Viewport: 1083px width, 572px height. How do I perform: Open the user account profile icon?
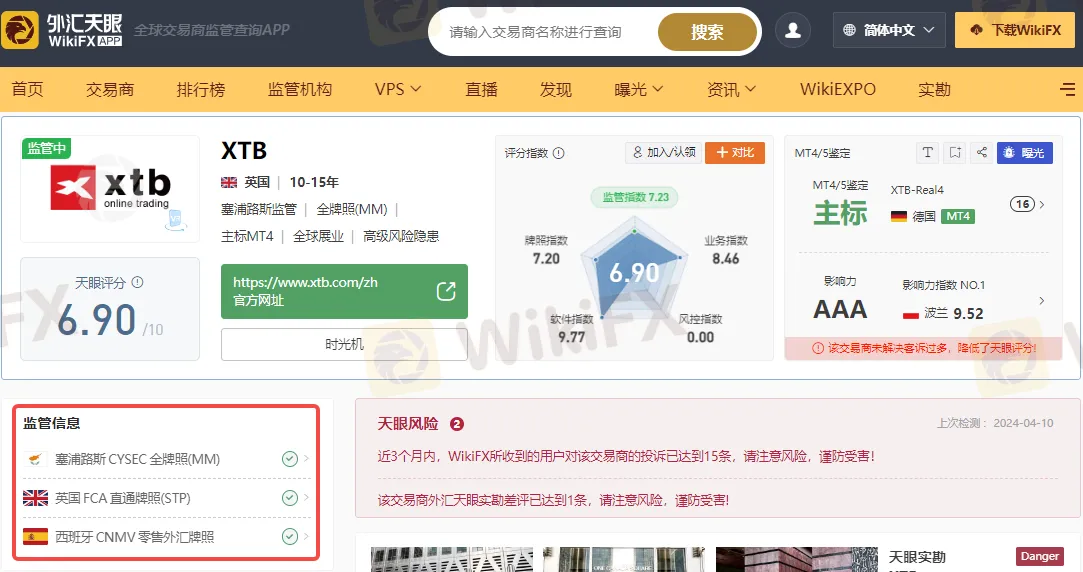coord(793,30)
